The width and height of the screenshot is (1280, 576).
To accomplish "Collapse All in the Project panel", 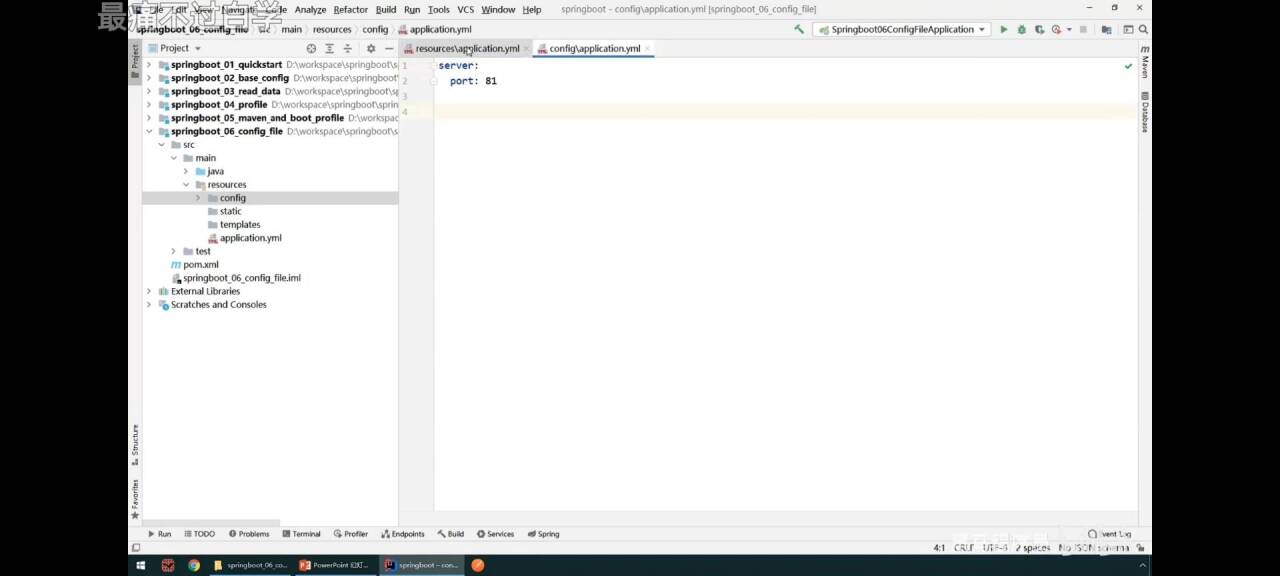I will pos(348,48).
